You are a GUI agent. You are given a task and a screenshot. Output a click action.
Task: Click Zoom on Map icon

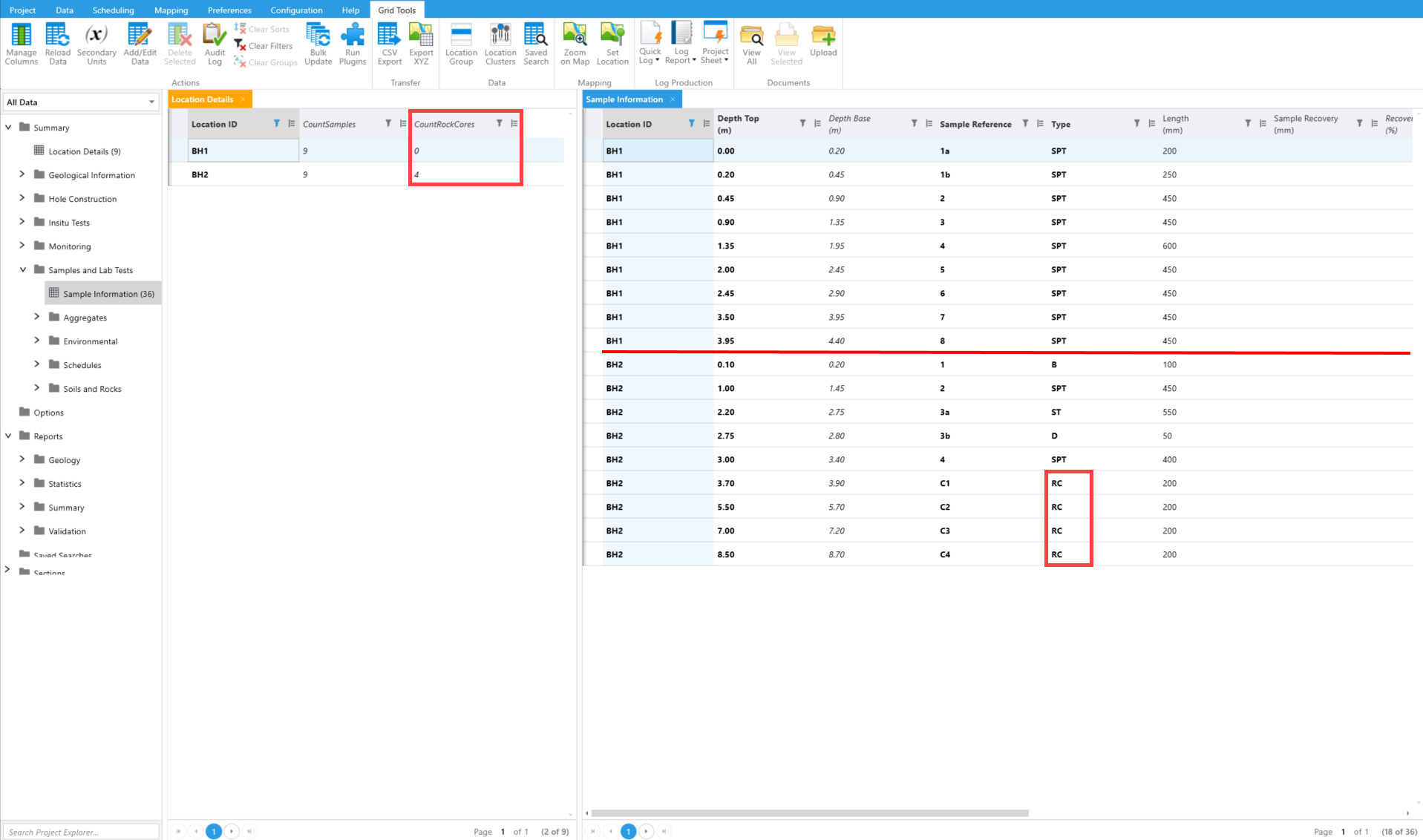(x=574, y=44)
